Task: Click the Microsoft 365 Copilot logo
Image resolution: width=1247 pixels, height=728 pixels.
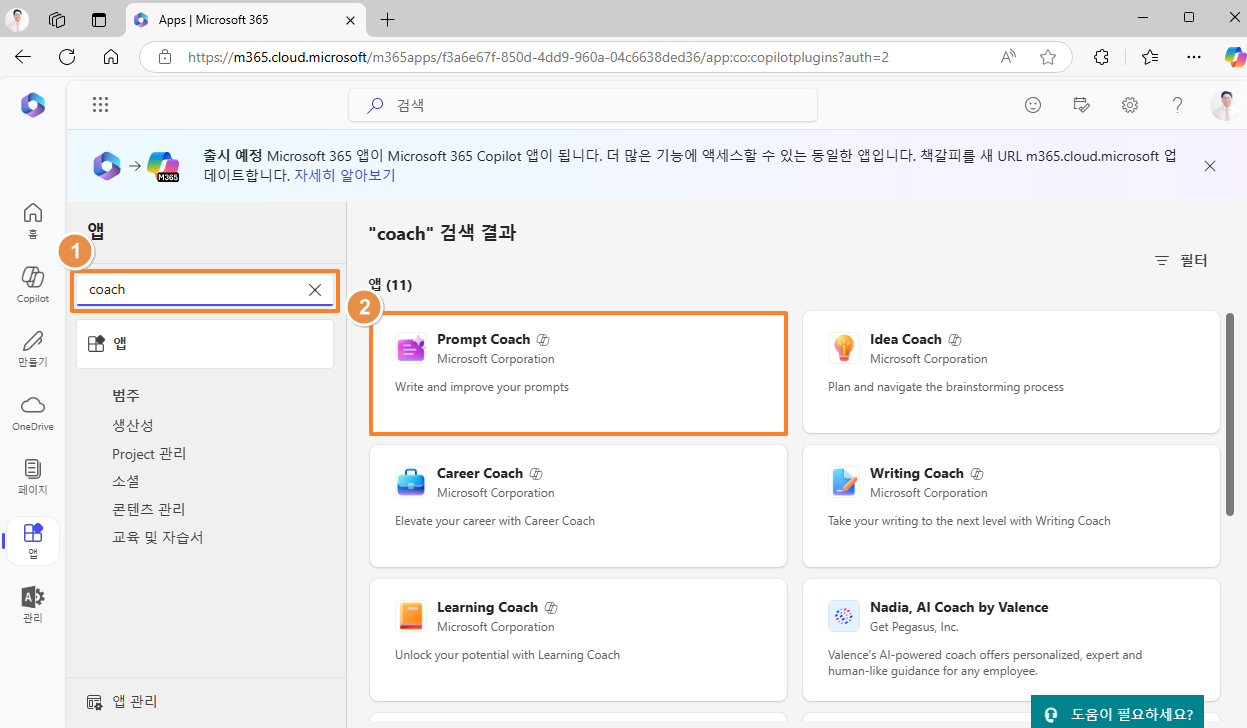Action: click(x=33, y=105)
